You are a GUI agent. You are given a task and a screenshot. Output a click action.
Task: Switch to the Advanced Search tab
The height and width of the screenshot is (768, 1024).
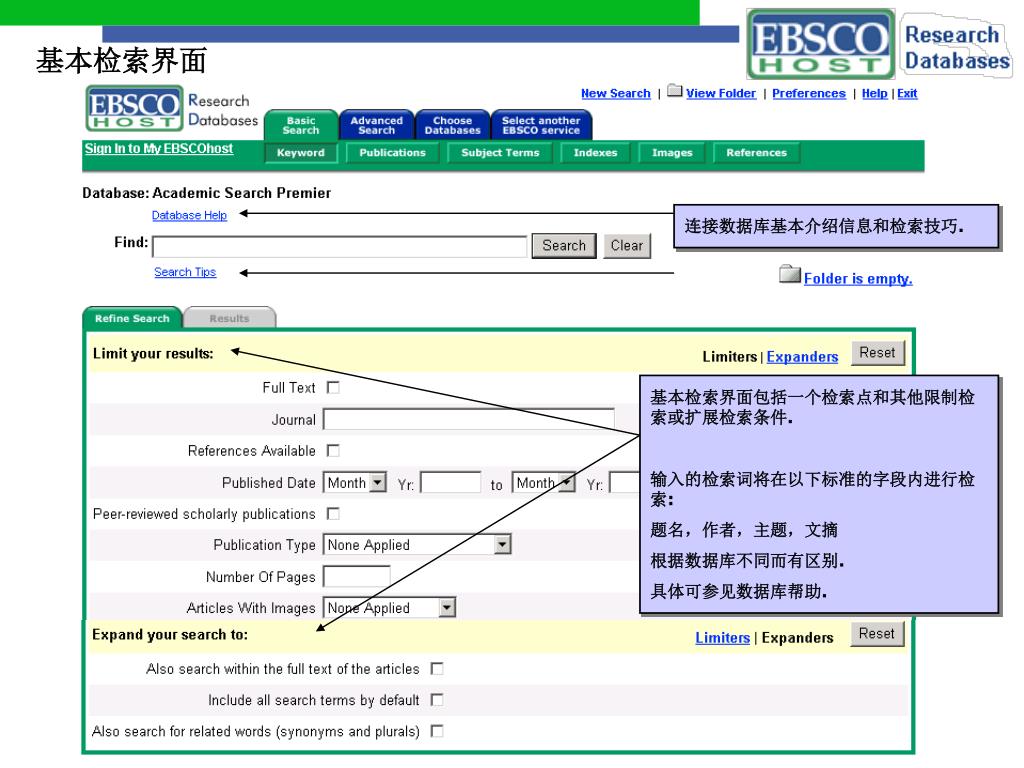pos(377,125)
